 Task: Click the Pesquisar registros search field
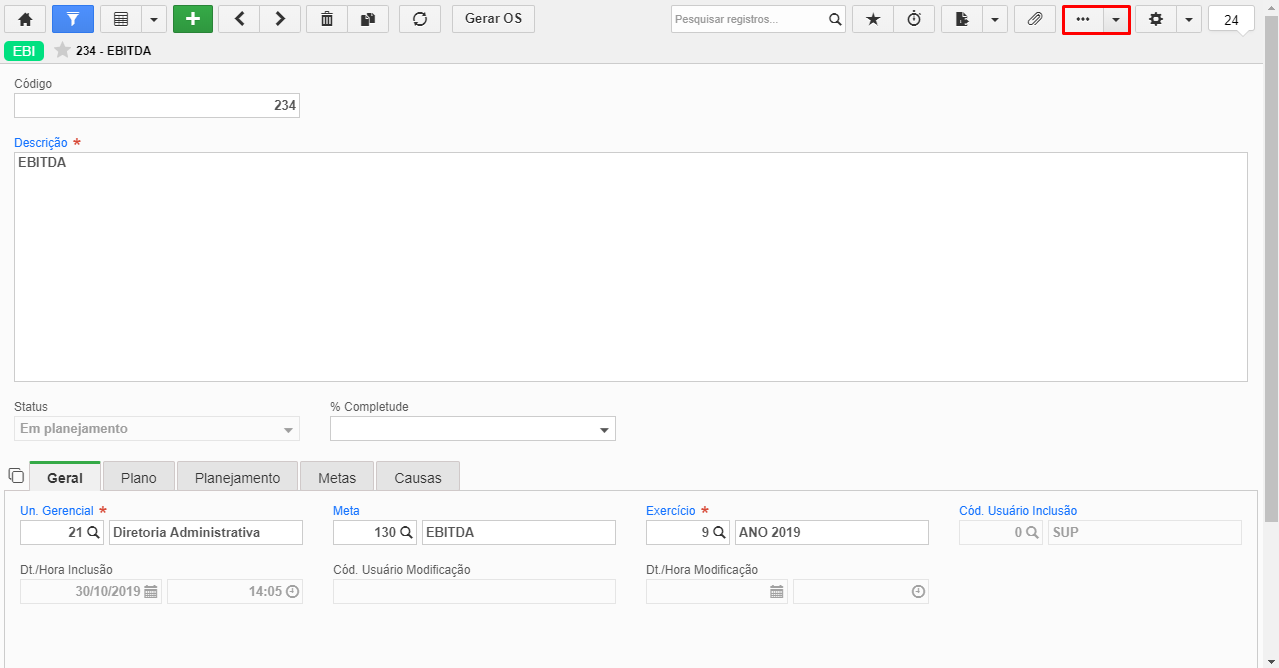click(x=748, y=19)
